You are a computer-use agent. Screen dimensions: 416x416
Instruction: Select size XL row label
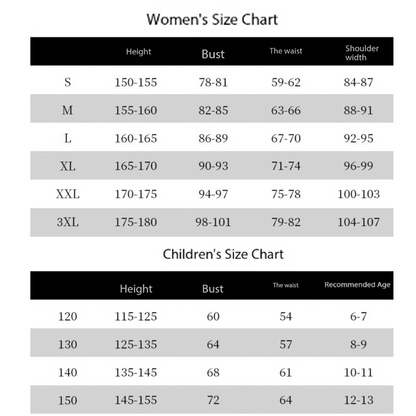(x=68, y=166)
